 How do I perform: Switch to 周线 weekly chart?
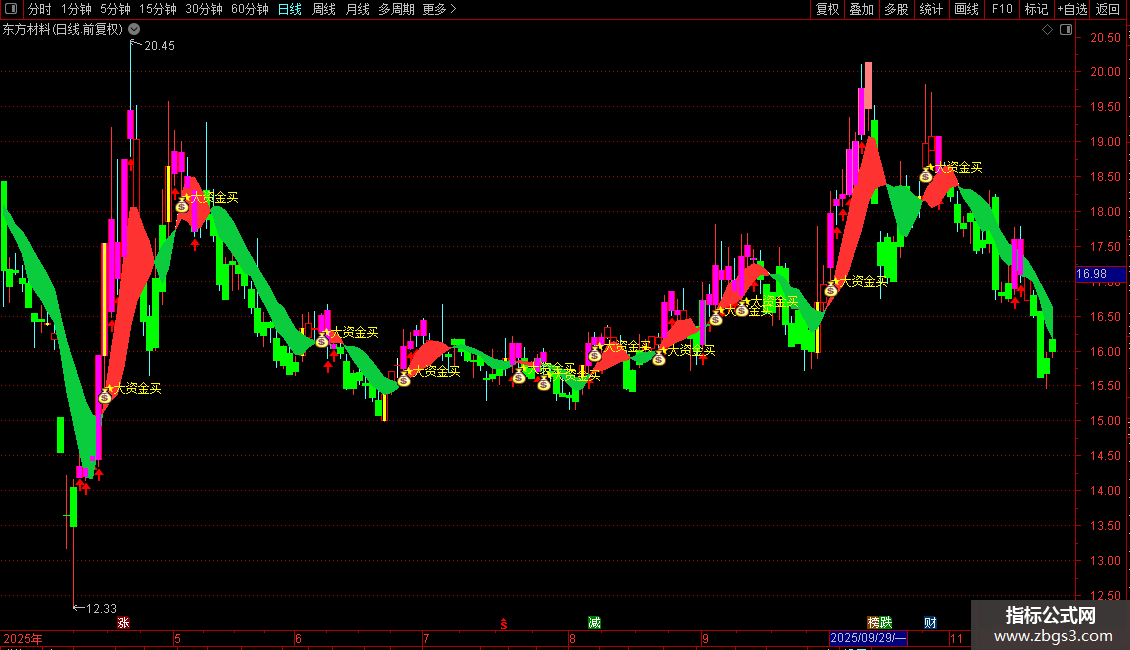click(x=324, y=9)
